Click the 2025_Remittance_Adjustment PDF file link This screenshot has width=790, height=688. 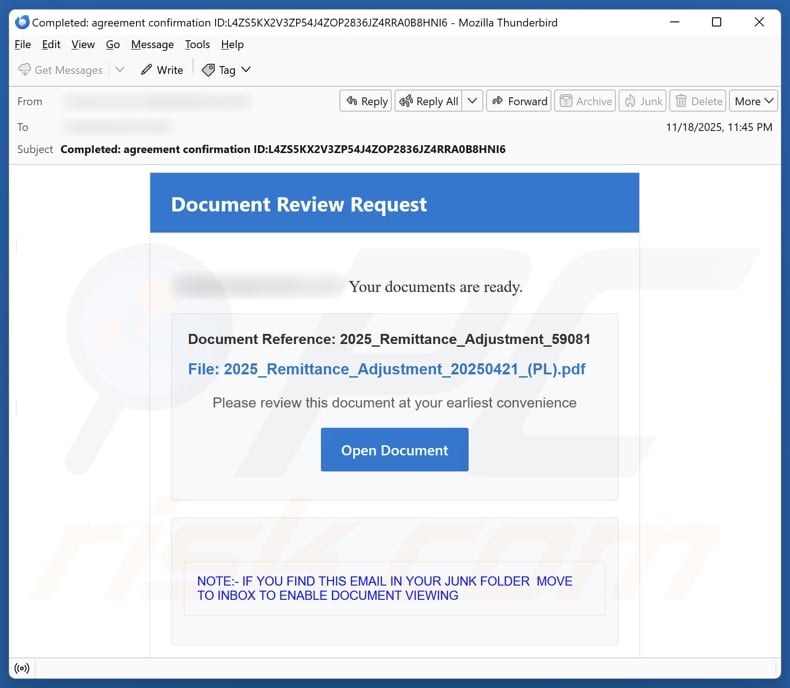pyautogui.click(x=386, y=369)
